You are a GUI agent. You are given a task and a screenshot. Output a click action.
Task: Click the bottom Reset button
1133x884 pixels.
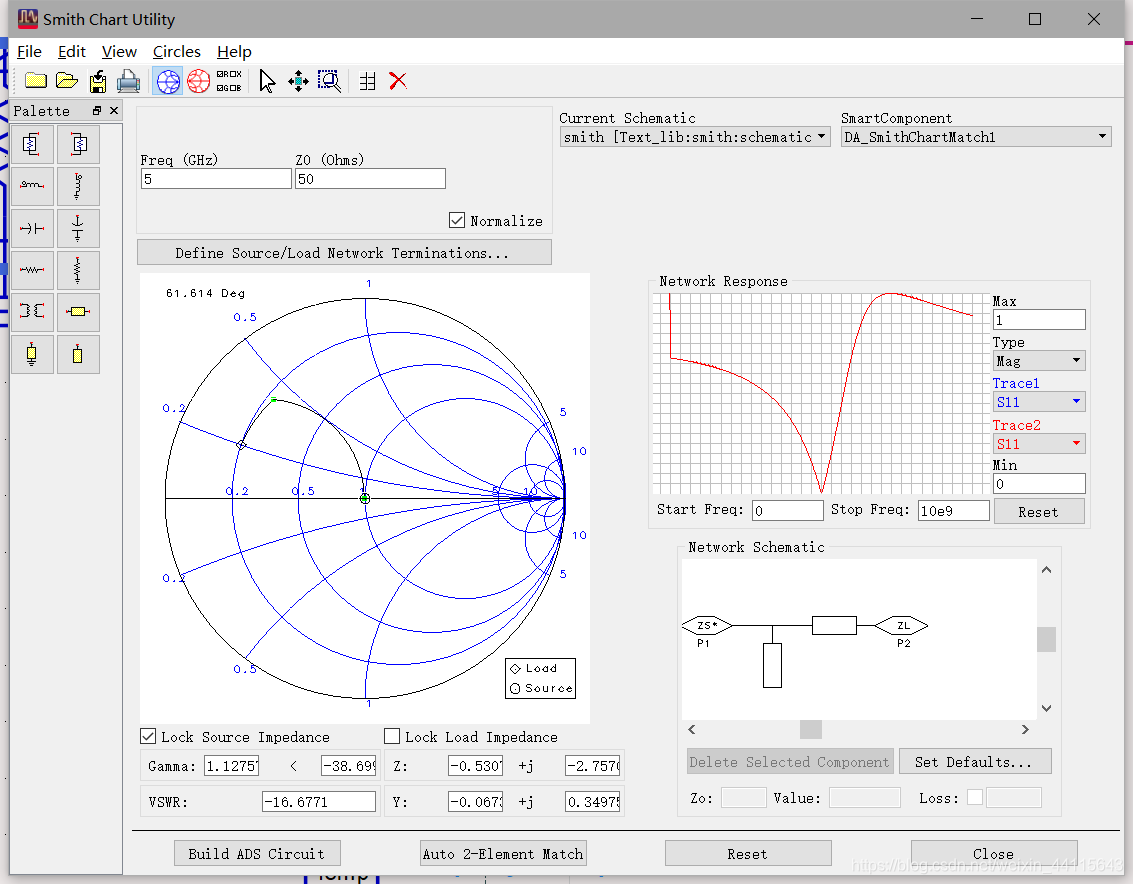click(x=748, y=854)
